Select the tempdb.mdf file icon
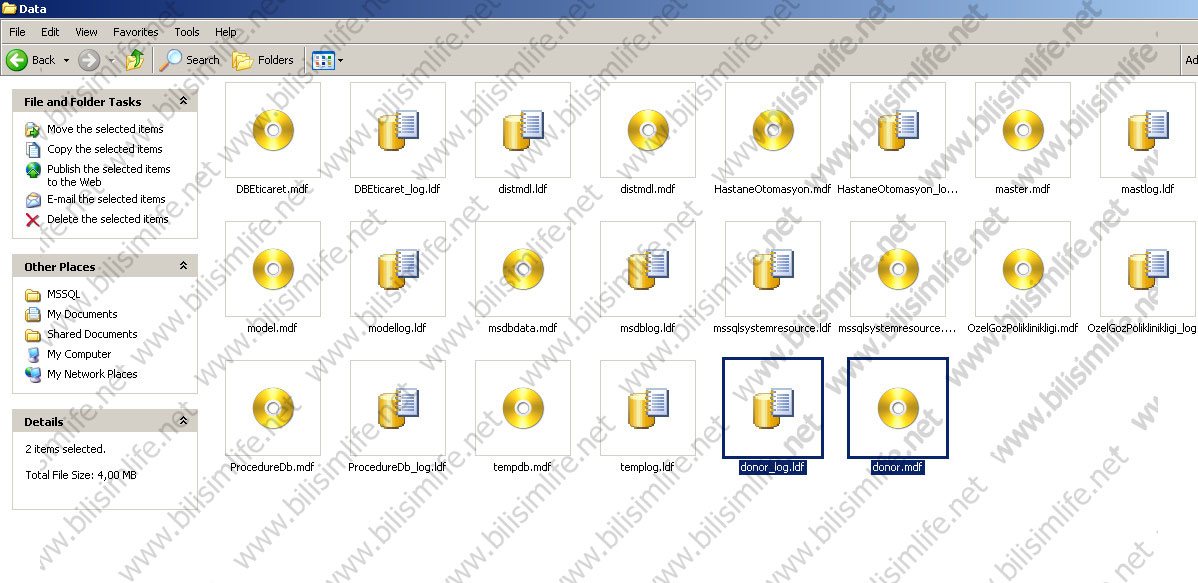This screenshot has width=1198, height=583. click(522, 408)
